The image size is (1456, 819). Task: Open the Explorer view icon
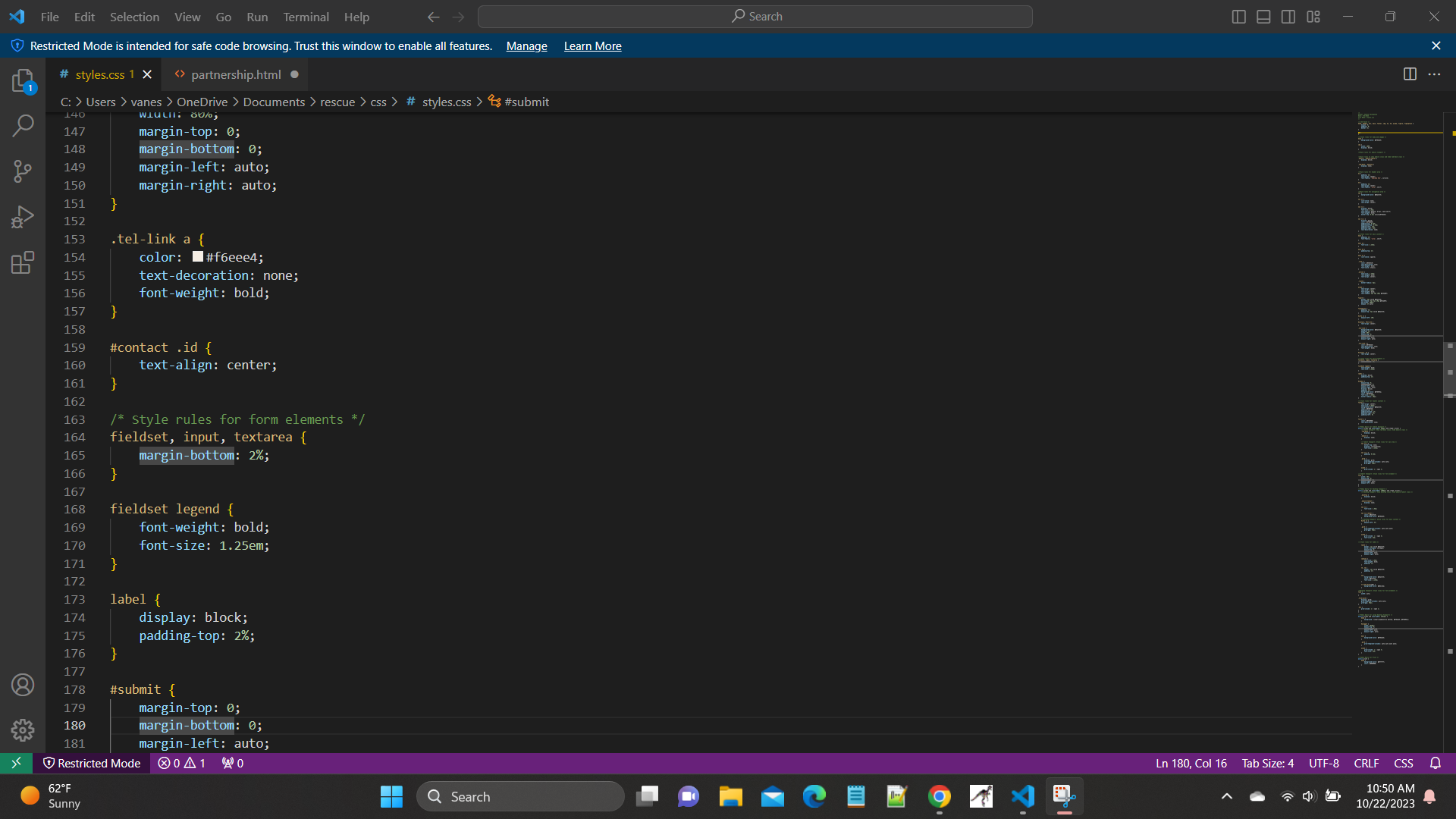tap(23, 80)
